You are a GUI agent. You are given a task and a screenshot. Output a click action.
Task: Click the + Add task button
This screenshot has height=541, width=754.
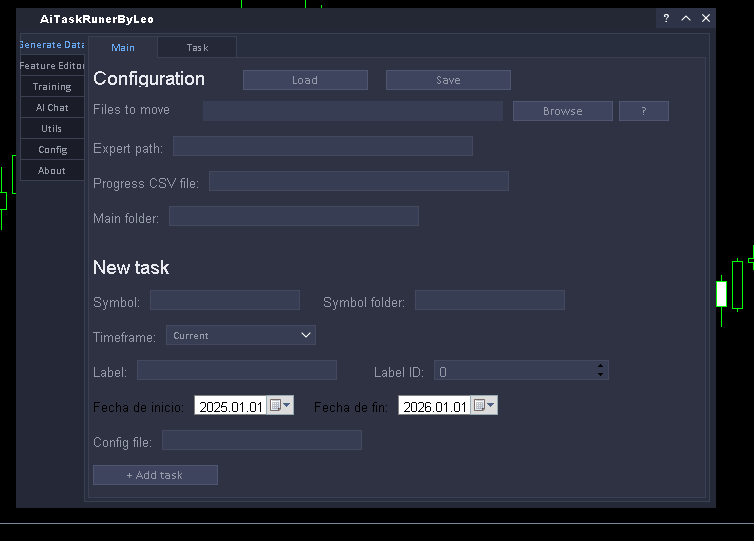coord(155,475)
